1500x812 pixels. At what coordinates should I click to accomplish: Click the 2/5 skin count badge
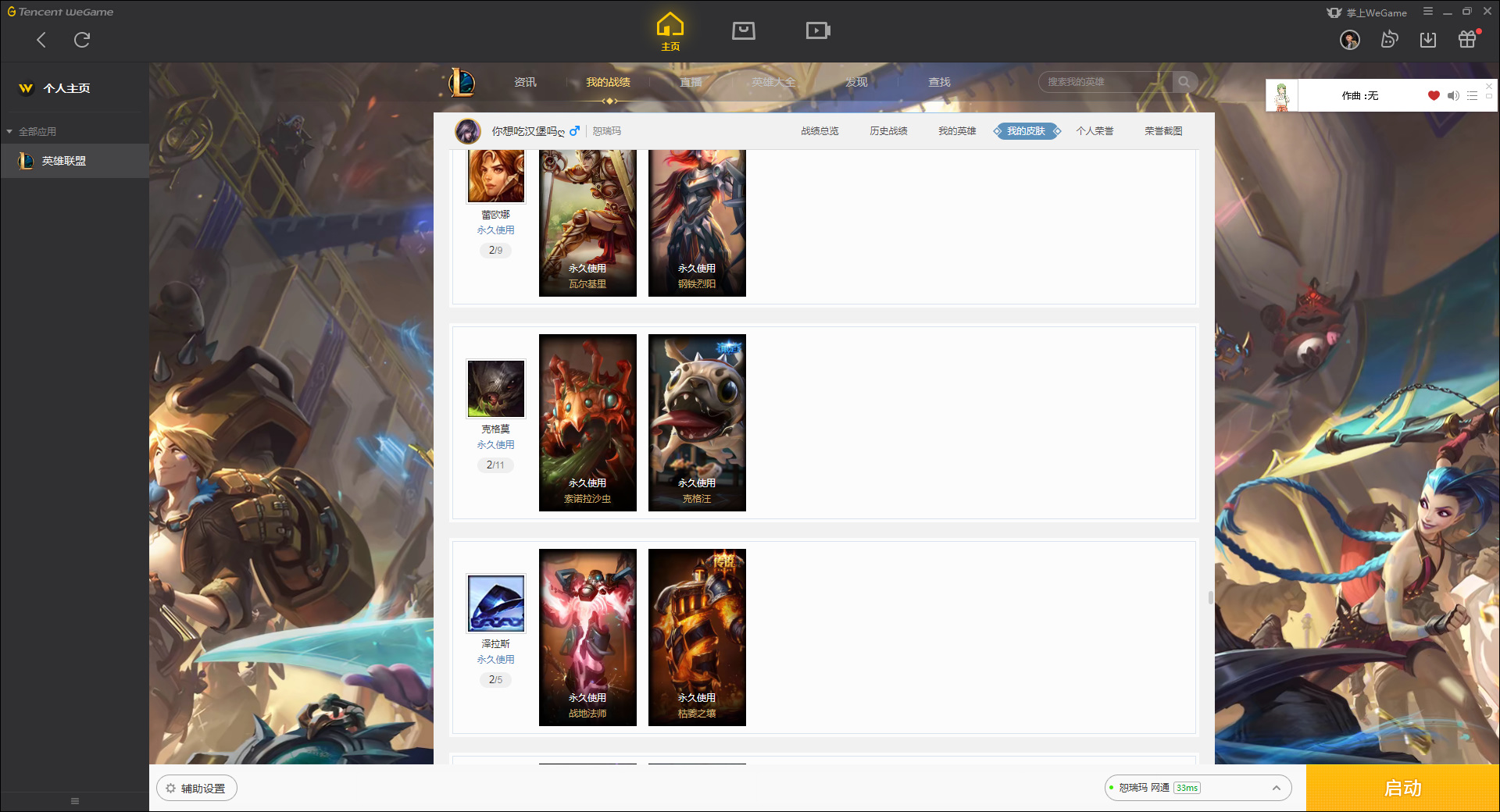495,680
